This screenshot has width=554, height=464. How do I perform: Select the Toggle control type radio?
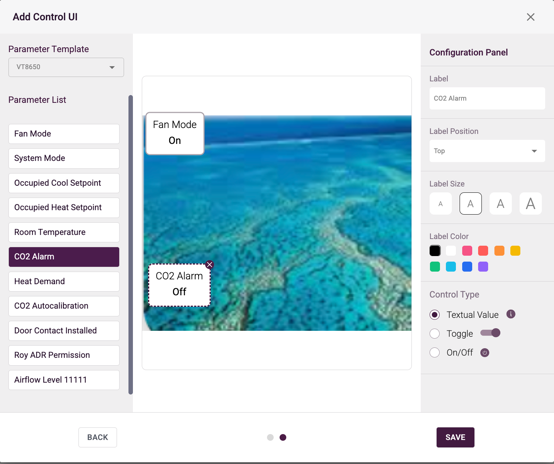pyautogui.click(x=435, y=334)
